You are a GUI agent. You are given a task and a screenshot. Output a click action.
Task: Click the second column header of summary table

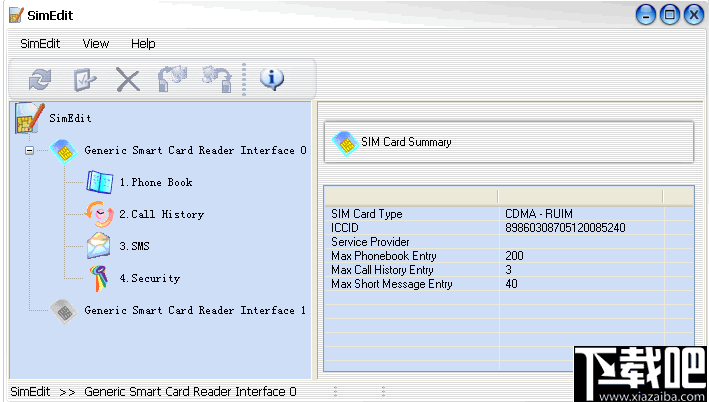(x=580, y=196)
